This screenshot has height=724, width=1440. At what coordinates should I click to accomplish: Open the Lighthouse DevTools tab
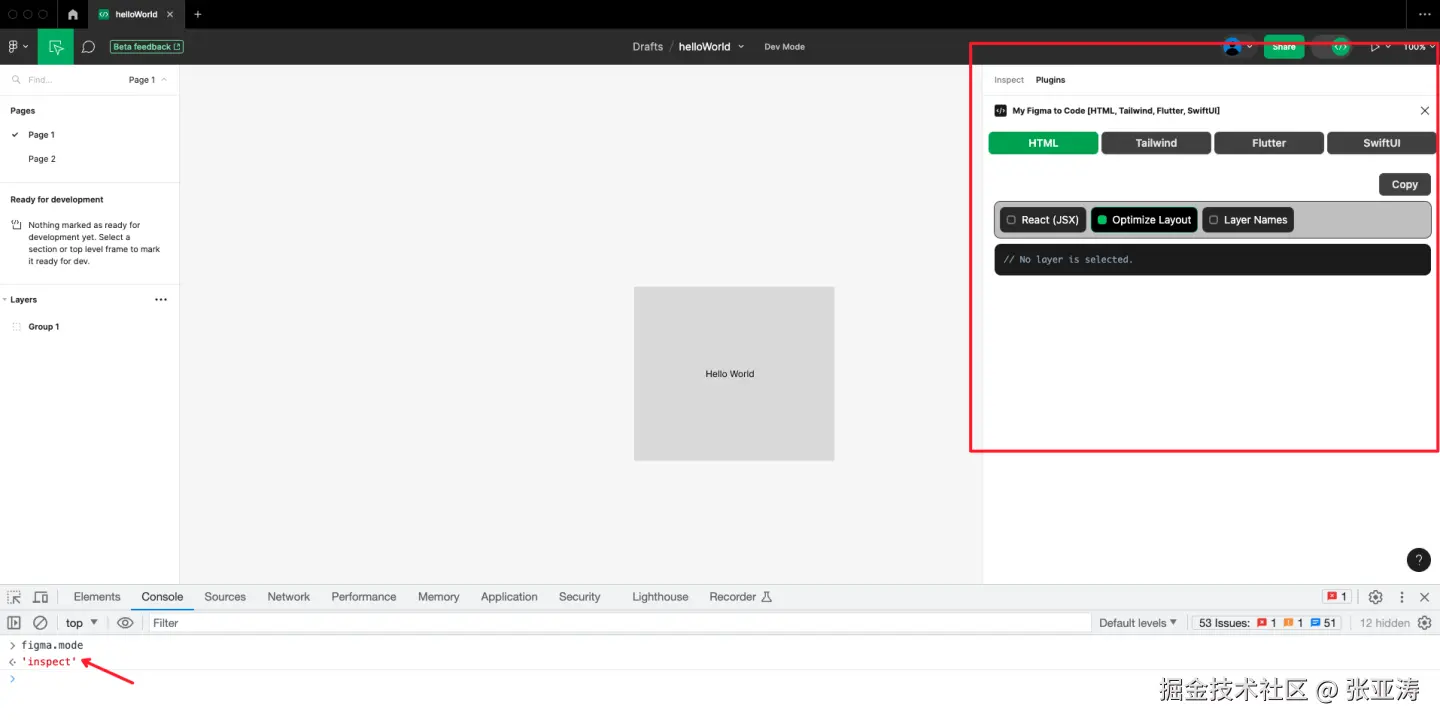click(x=660, y=597)
